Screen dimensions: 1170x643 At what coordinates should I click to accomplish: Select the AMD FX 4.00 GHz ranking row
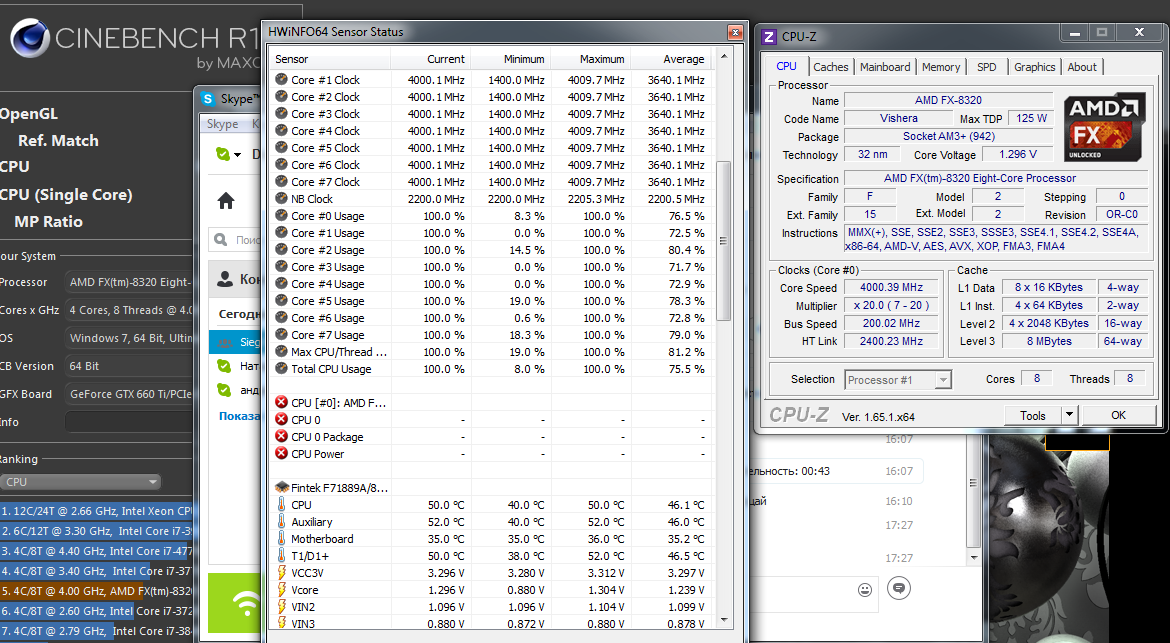click(96, 591)
